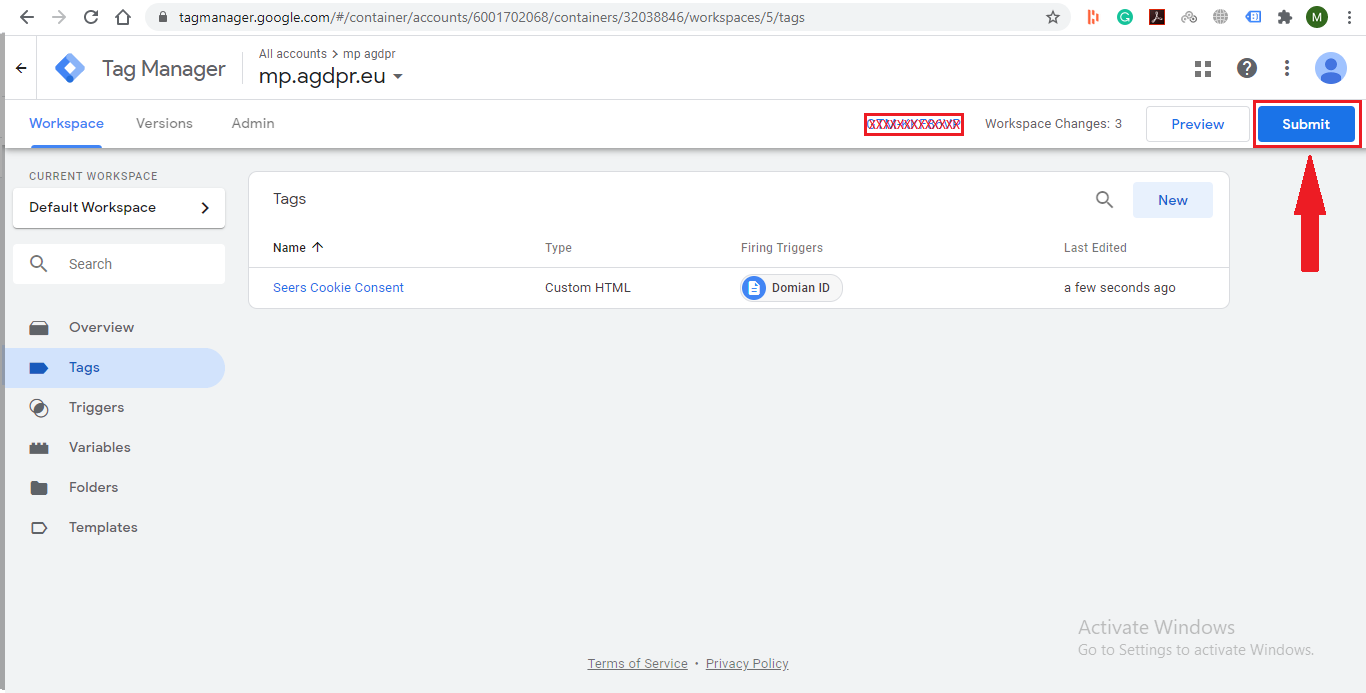
Task: Sort tags by Name column arrow
Action: 318,247
